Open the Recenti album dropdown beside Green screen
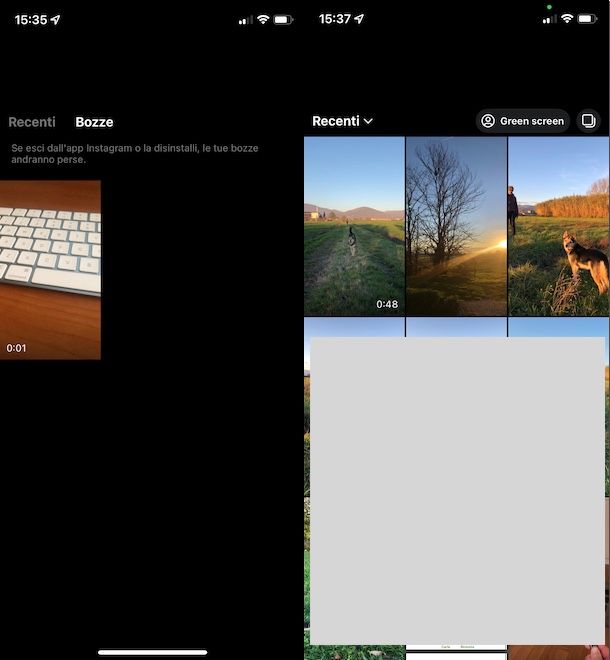 (341, 121)
